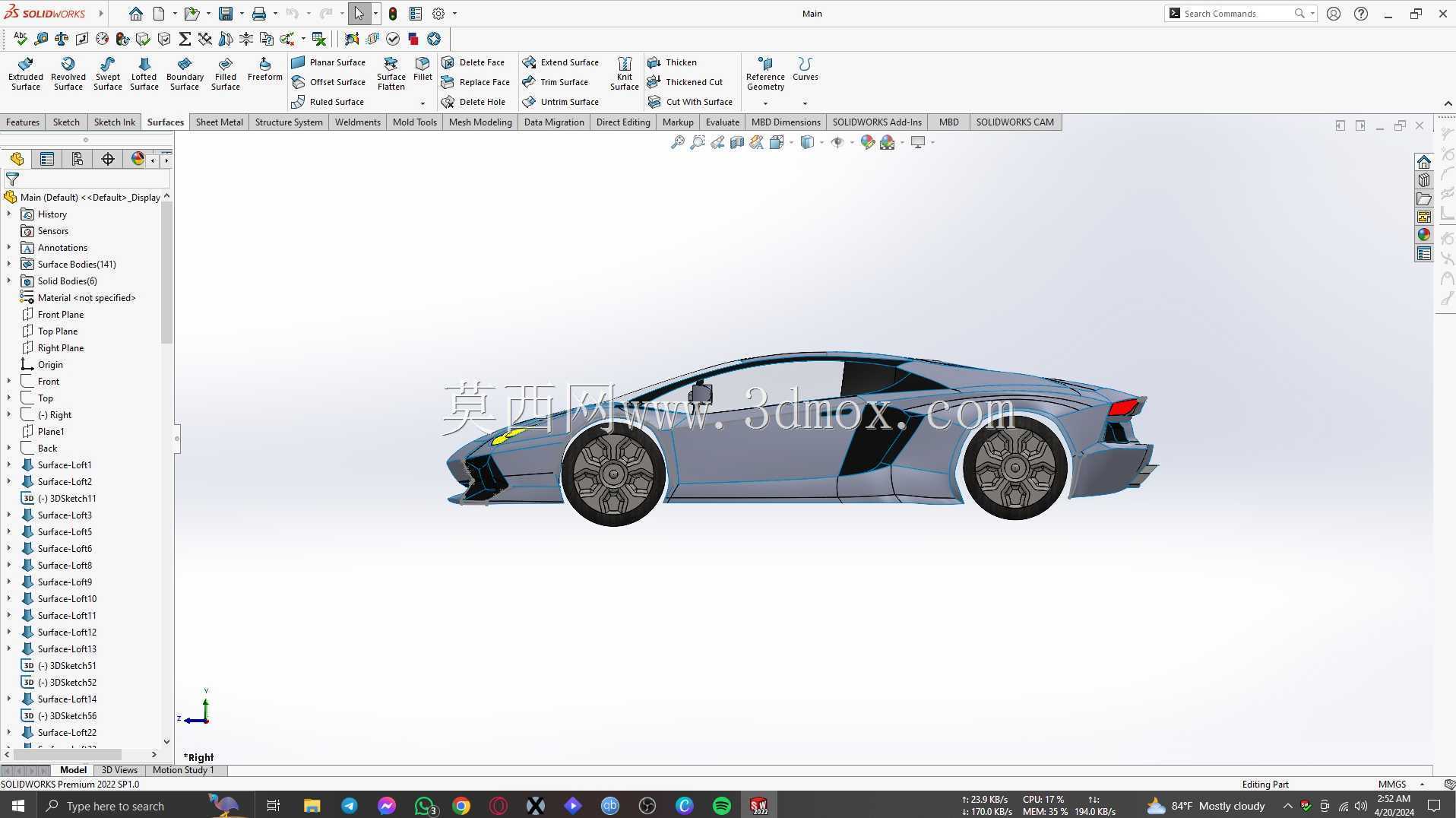Switch to the Sketch tab

point(66,122)
